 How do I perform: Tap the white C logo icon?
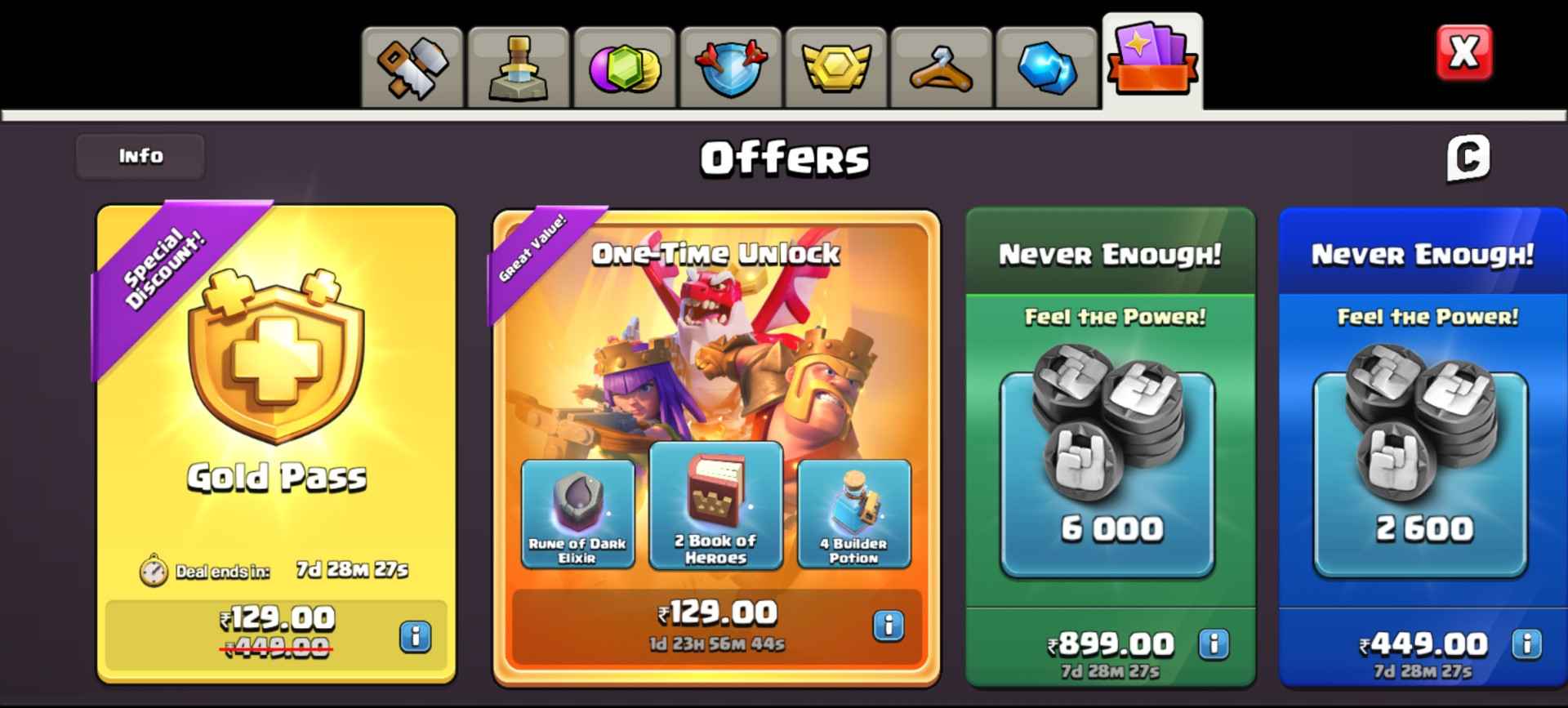[x=1468, y=158]
